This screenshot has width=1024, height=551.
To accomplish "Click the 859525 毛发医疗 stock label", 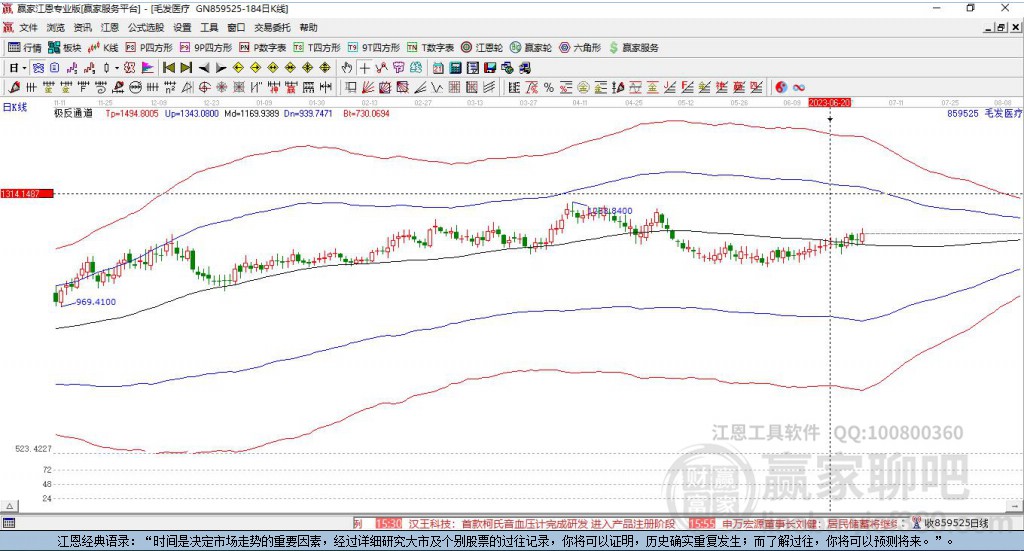I will pos(985,114).
